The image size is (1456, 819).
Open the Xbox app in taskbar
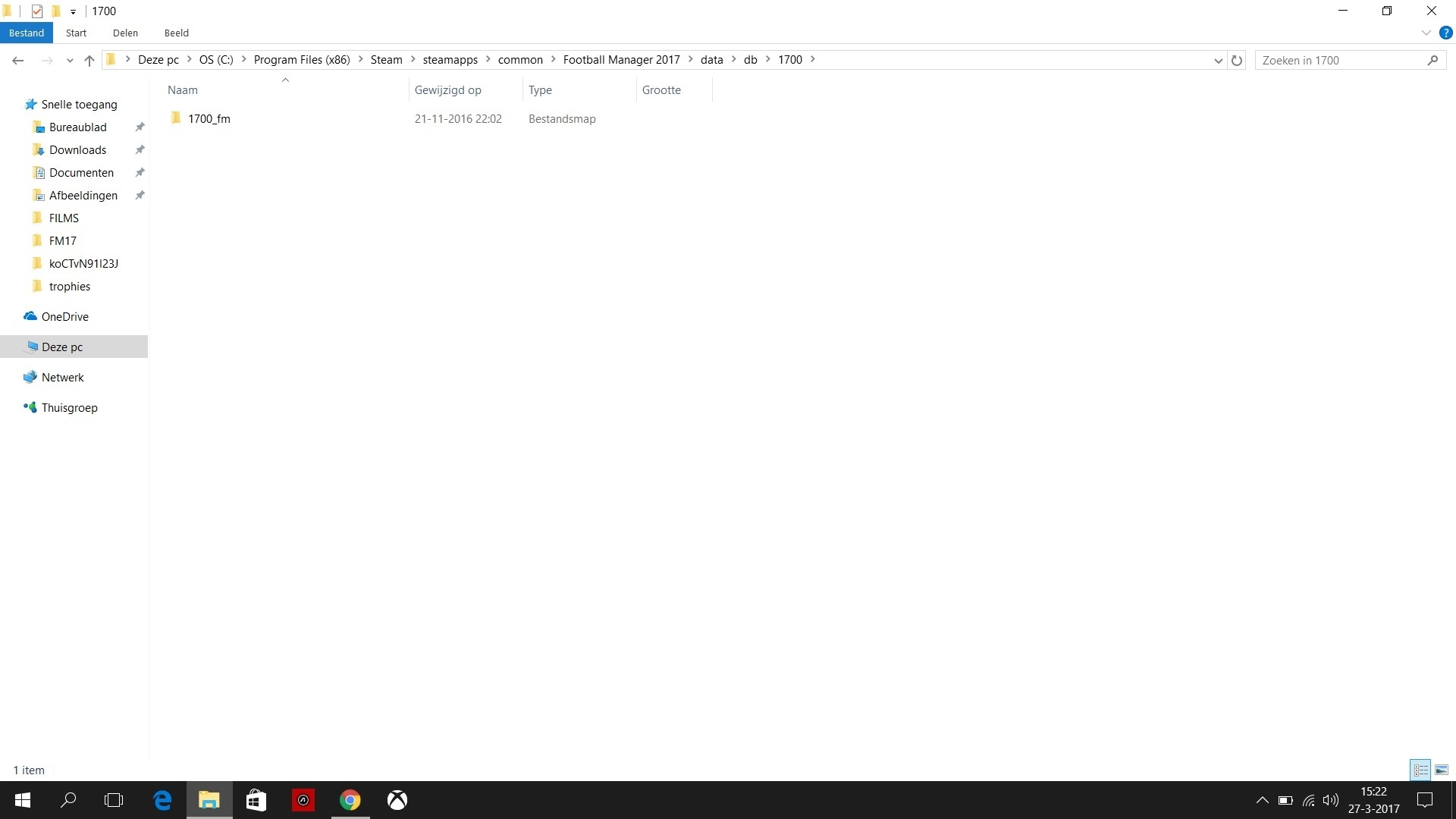[397, 800]
